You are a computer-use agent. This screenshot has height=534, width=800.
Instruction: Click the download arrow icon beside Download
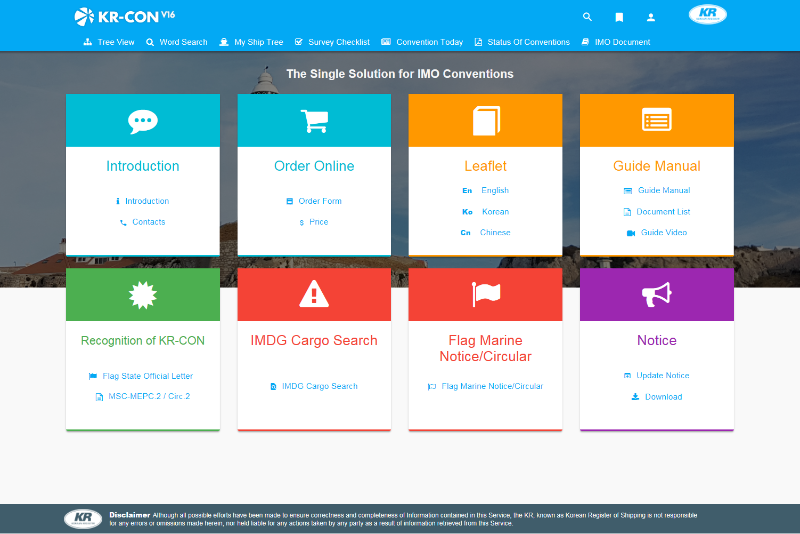coord(635,397)
